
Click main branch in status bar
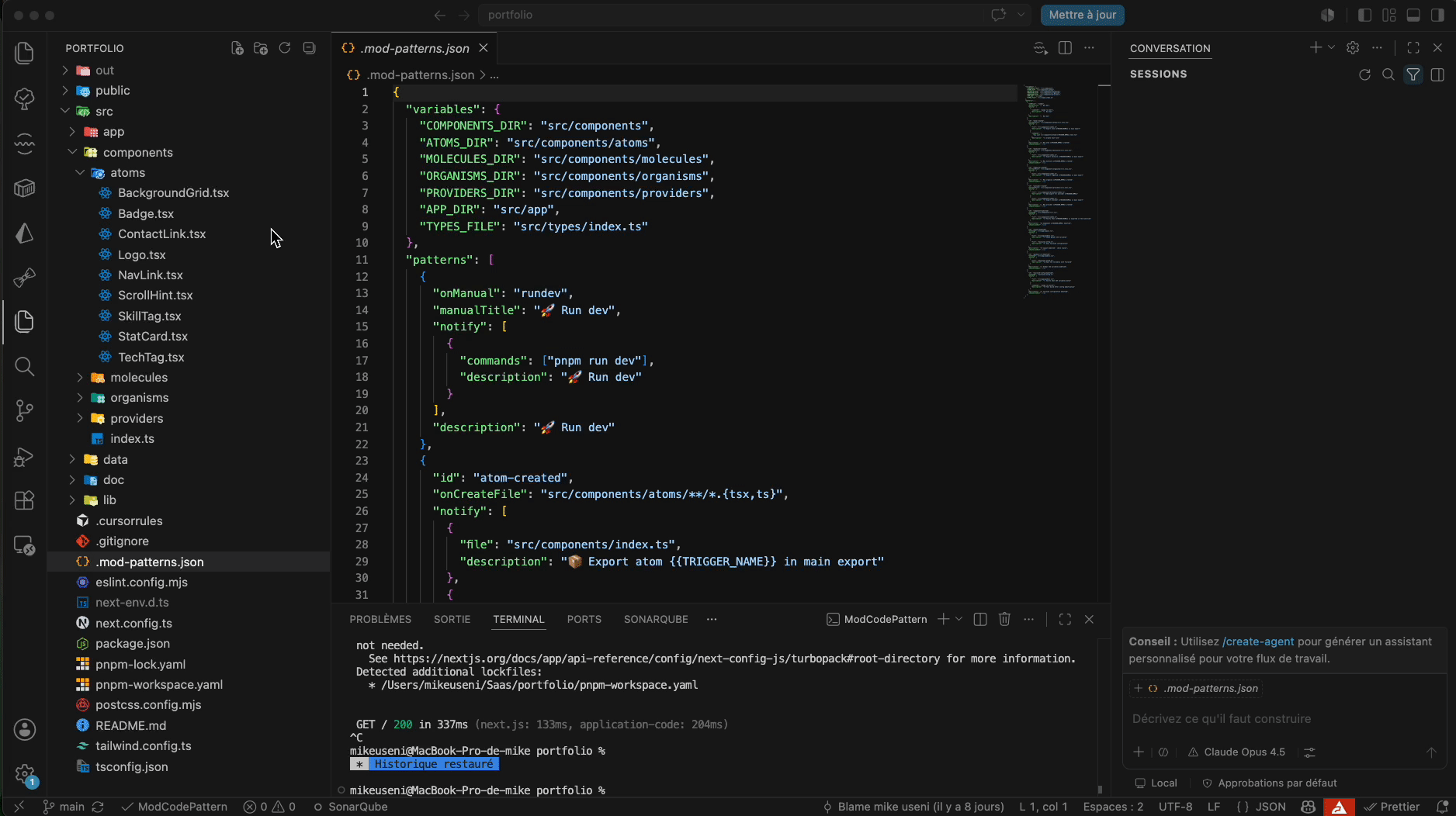coord(64,807)
